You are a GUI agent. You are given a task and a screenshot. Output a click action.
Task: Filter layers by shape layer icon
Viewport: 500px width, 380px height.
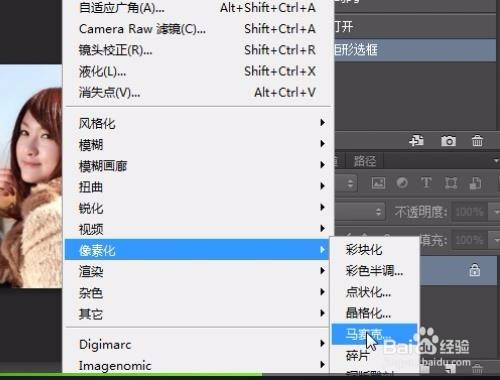click(451, 183)
